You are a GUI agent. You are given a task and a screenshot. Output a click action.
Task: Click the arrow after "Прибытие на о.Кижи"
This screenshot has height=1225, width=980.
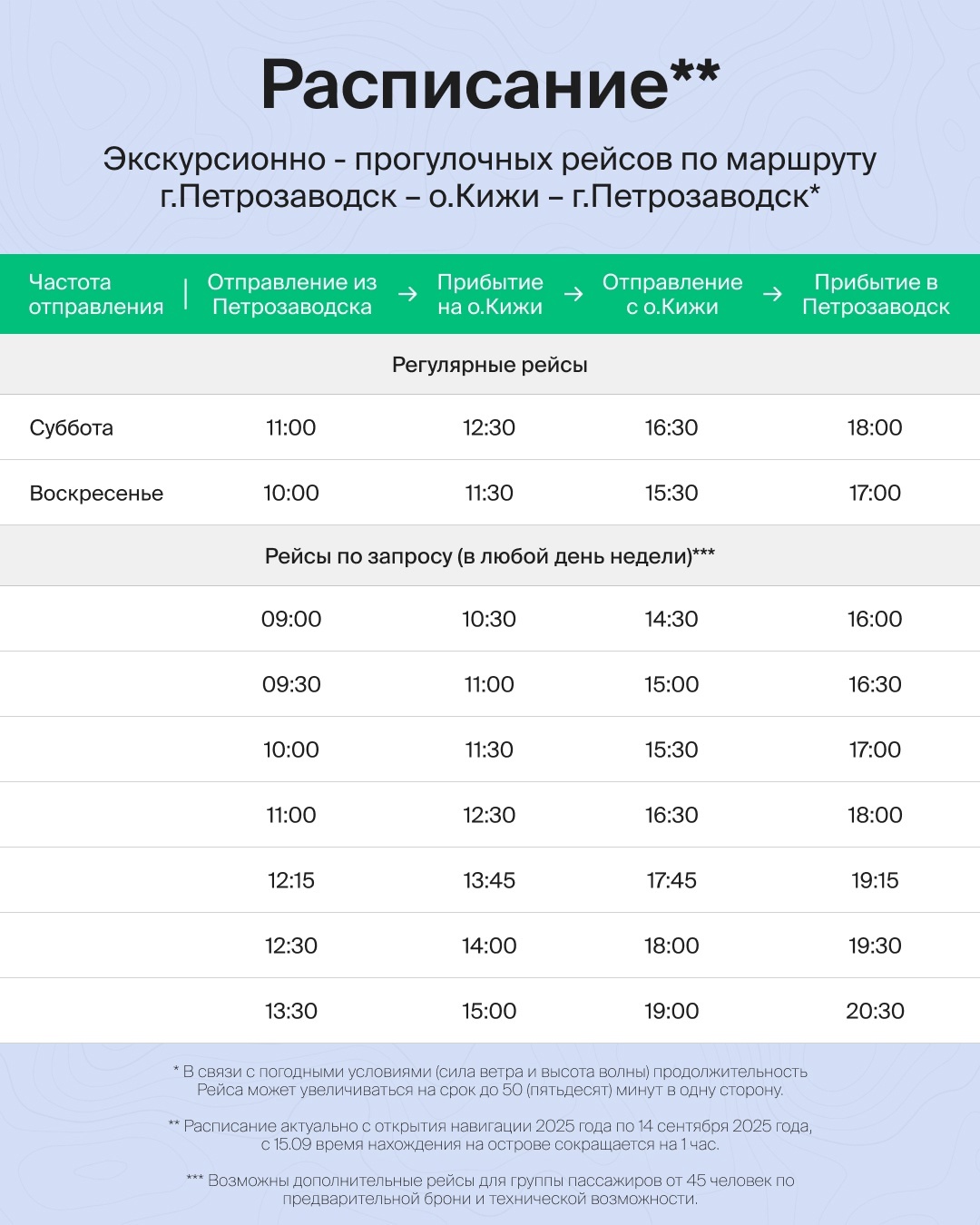[573, 294]
